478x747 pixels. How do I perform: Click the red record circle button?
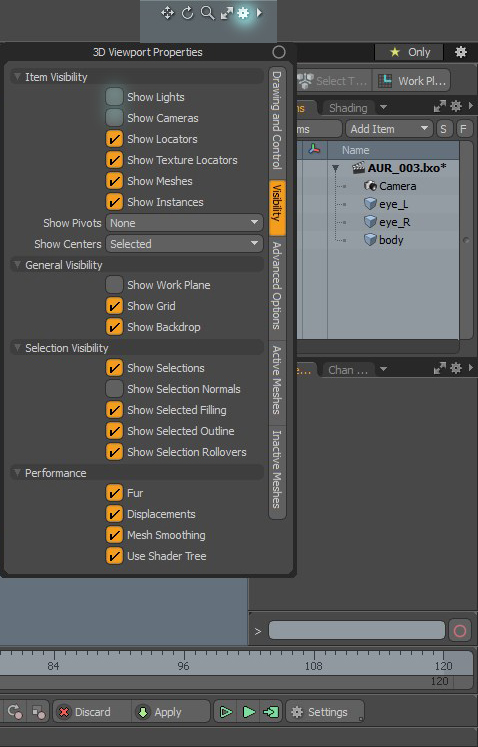(460, 631)
